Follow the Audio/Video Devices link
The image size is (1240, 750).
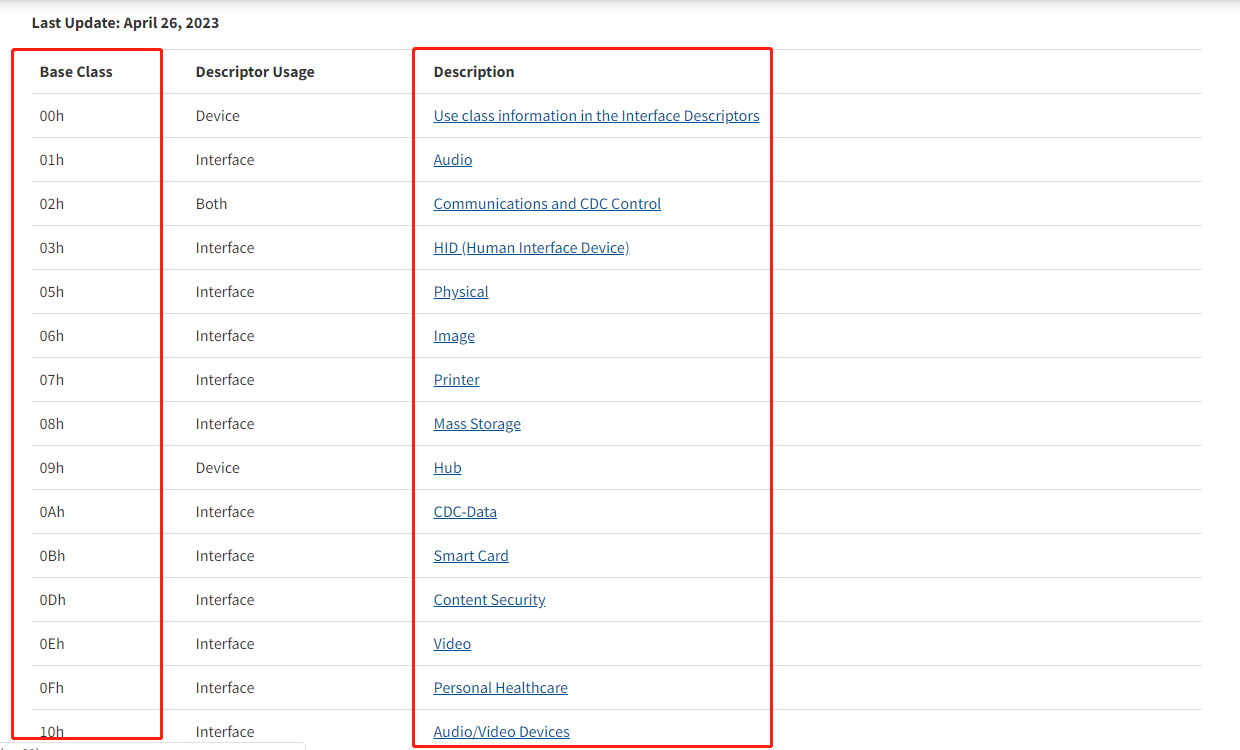pyautogui.click(x=501, y=732)
